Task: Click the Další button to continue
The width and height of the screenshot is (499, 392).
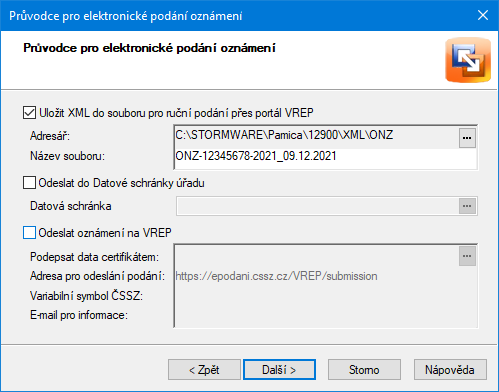Action: coord(279,369)
